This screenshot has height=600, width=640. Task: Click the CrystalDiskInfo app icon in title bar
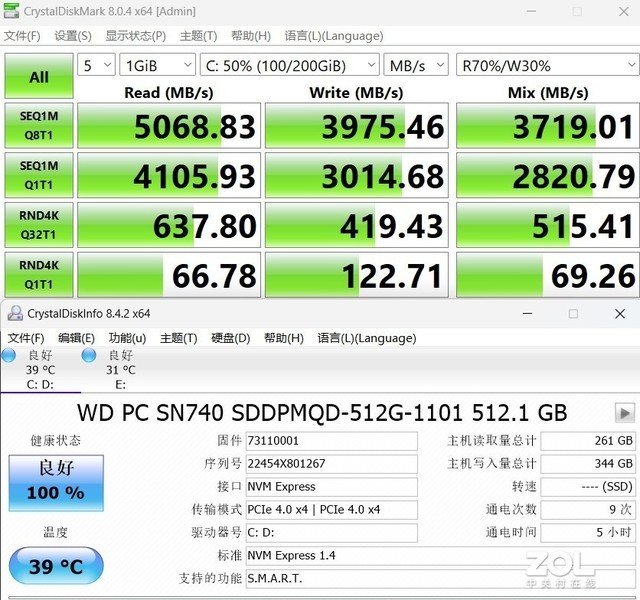pos(15,313)
